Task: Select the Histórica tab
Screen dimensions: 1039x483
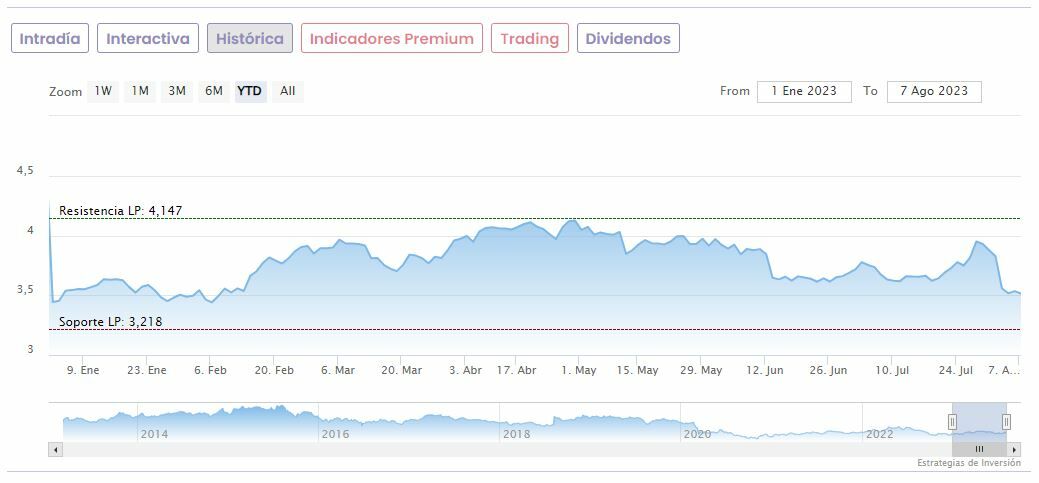Action: (250, 39)
